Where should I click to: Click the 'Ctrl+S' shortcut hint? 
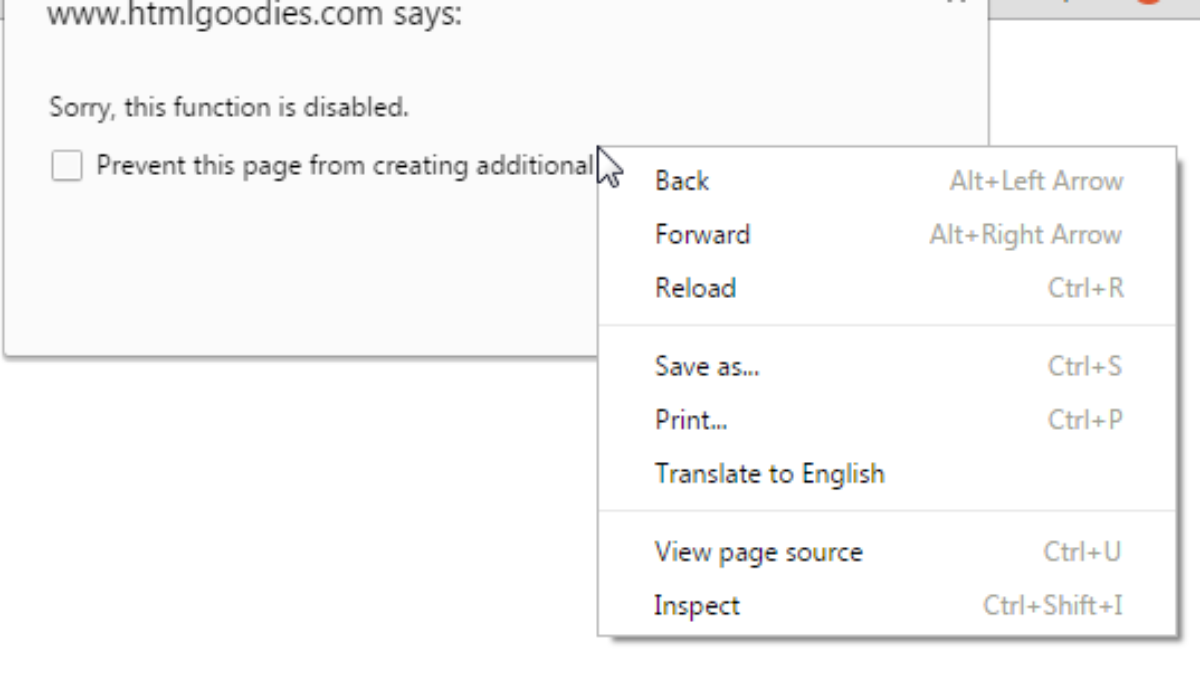tap(1084, 366)
